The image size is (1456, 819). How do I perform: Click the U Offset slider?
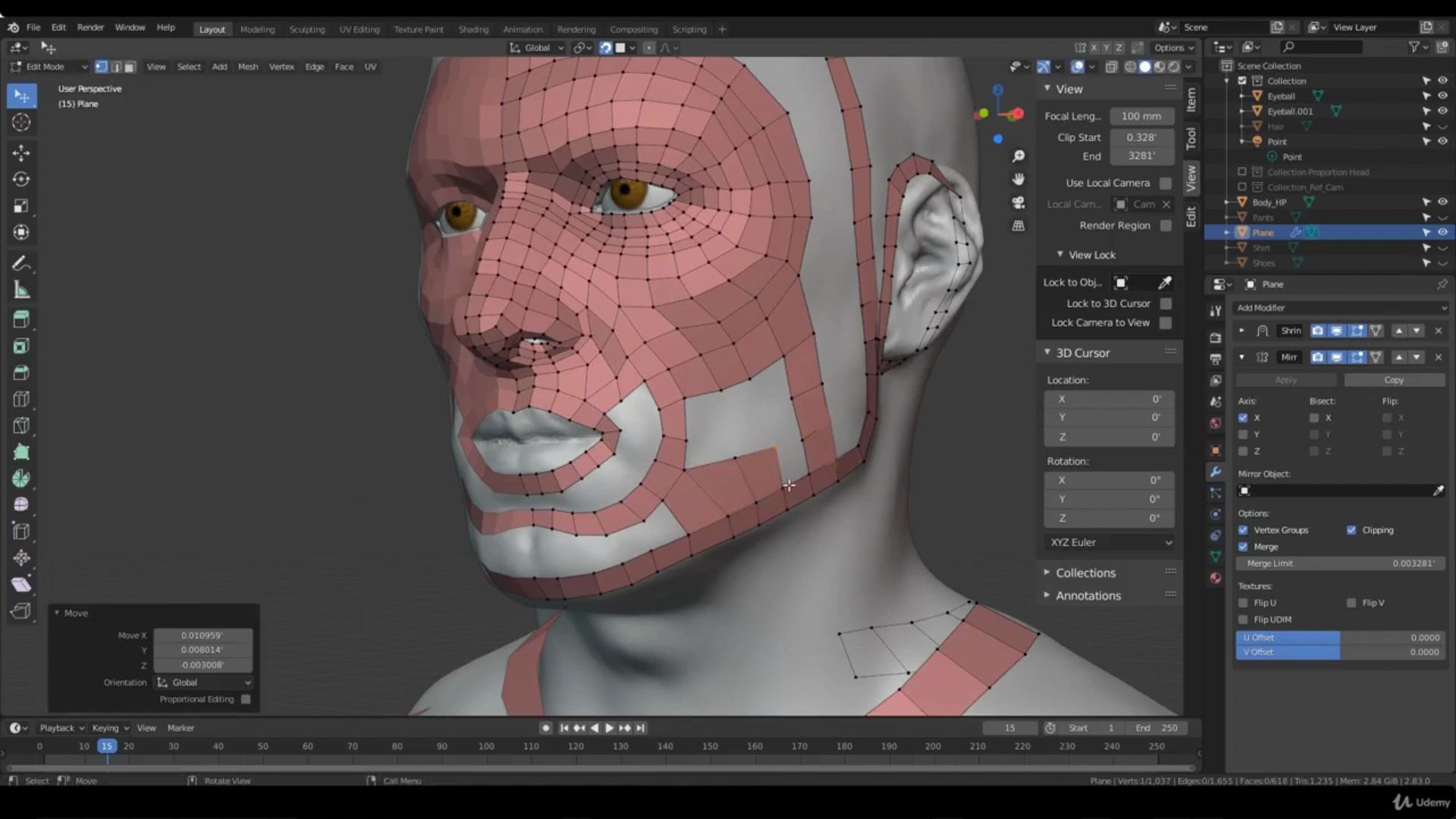(1340, 638)
